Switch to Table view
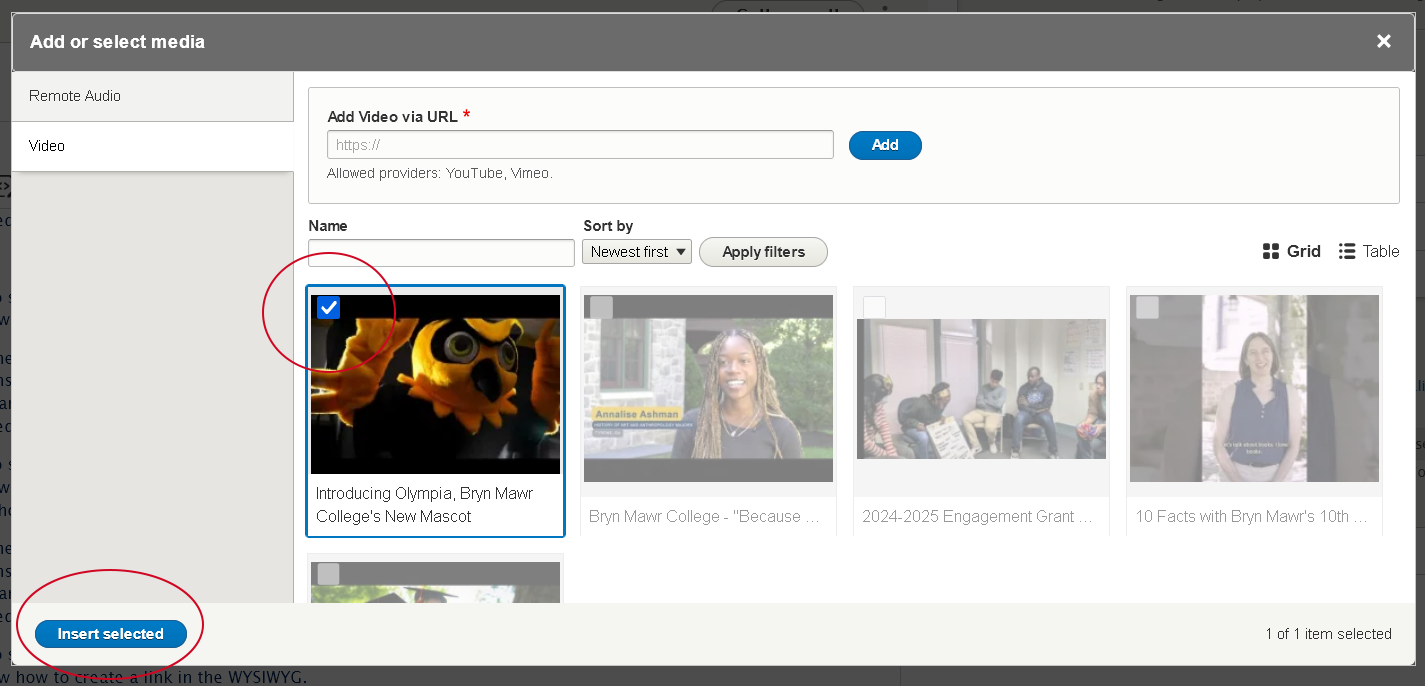 point(1369,251)
